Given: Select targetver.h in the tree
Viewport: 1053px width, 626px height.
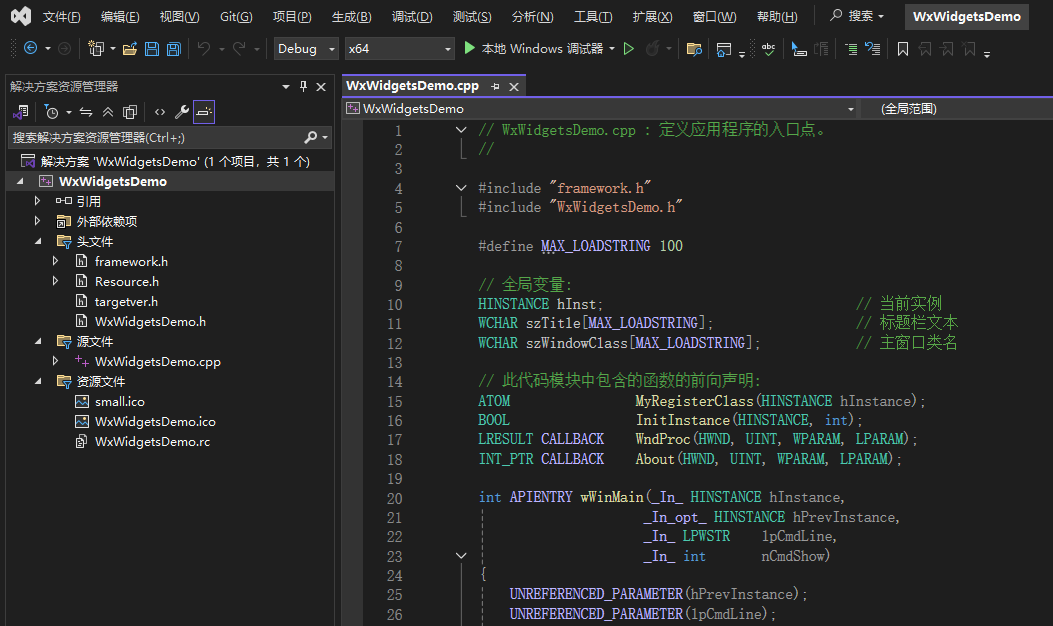Looking at the screenshot, I should tap(126, 302).
